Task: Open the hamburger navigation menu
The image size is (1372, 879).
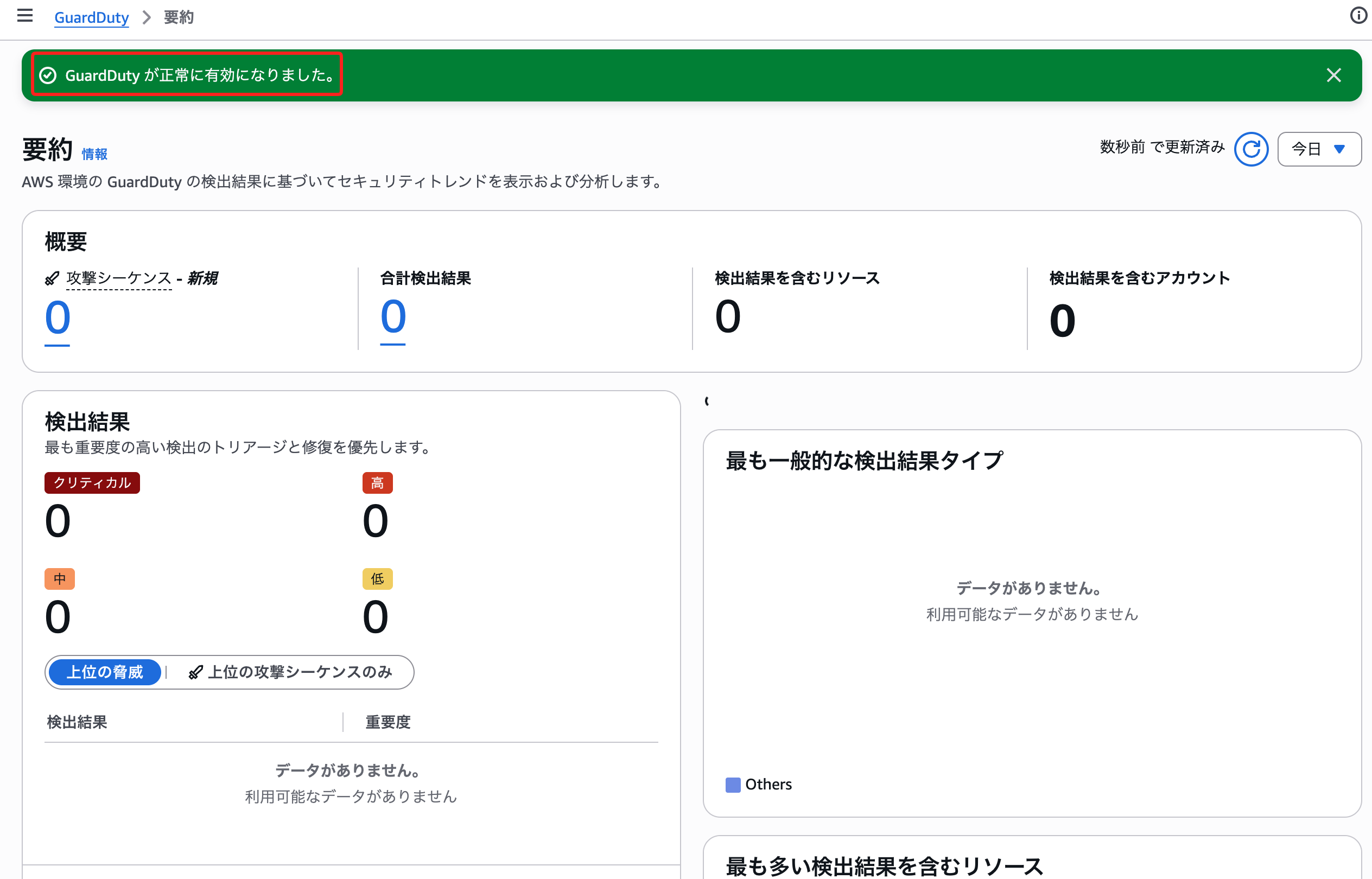Action: point(24,16)
